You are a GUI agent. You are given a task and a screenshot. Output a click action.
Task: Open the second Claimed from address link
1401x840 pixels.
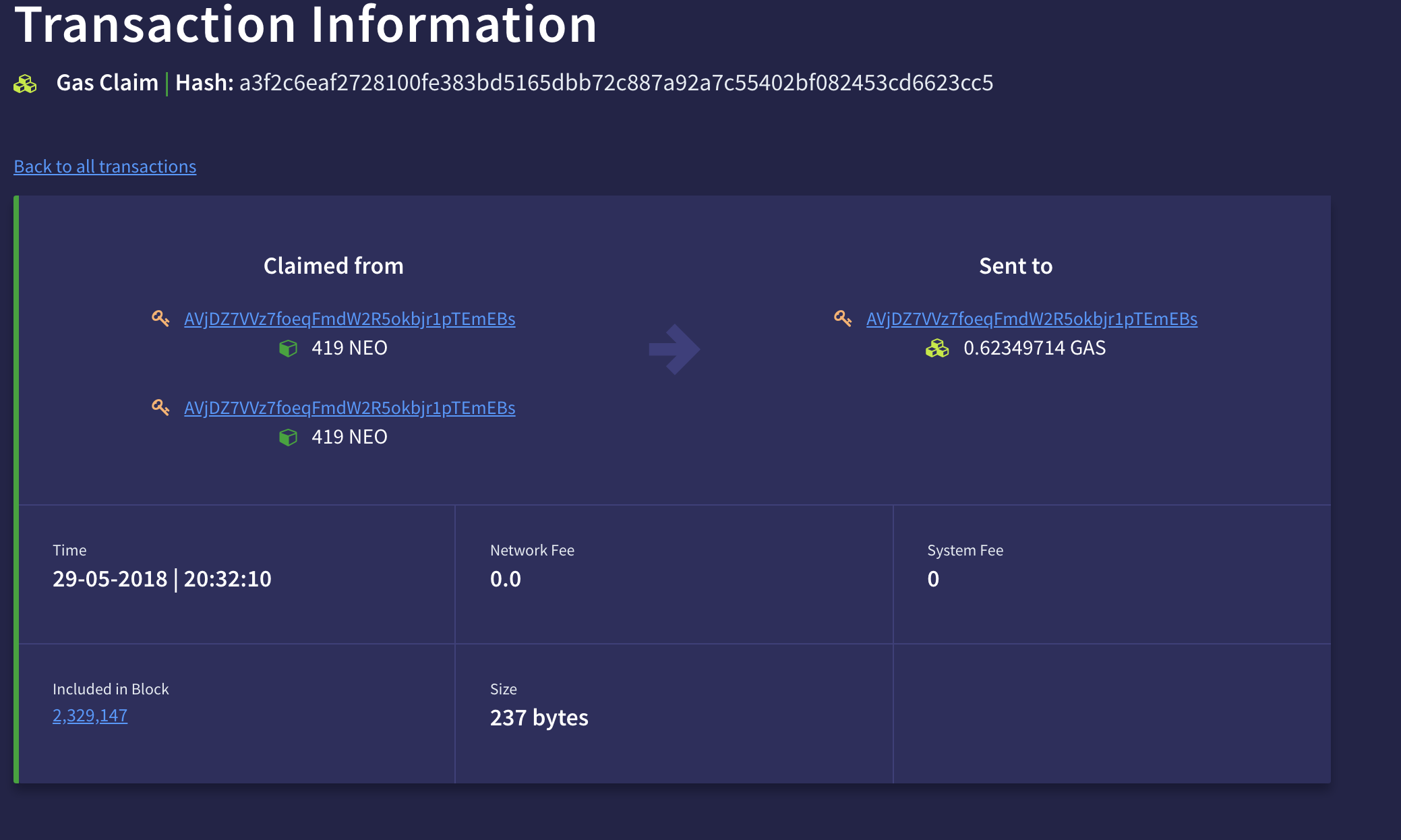pos(350,408)
